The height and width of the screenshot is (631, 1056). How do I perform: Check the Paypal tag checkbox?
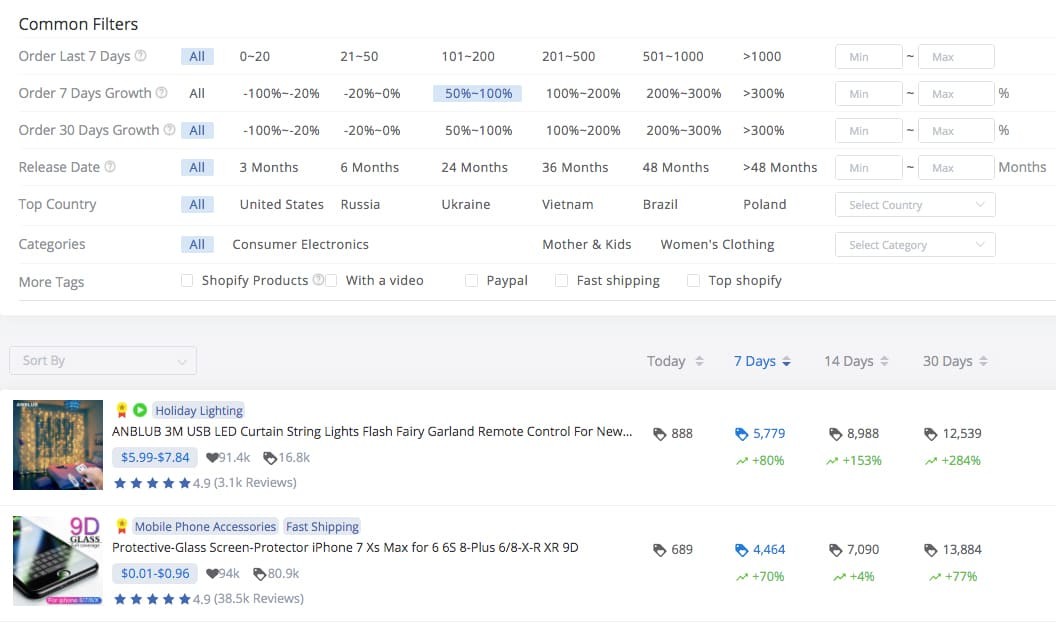[x=471, y=280]
